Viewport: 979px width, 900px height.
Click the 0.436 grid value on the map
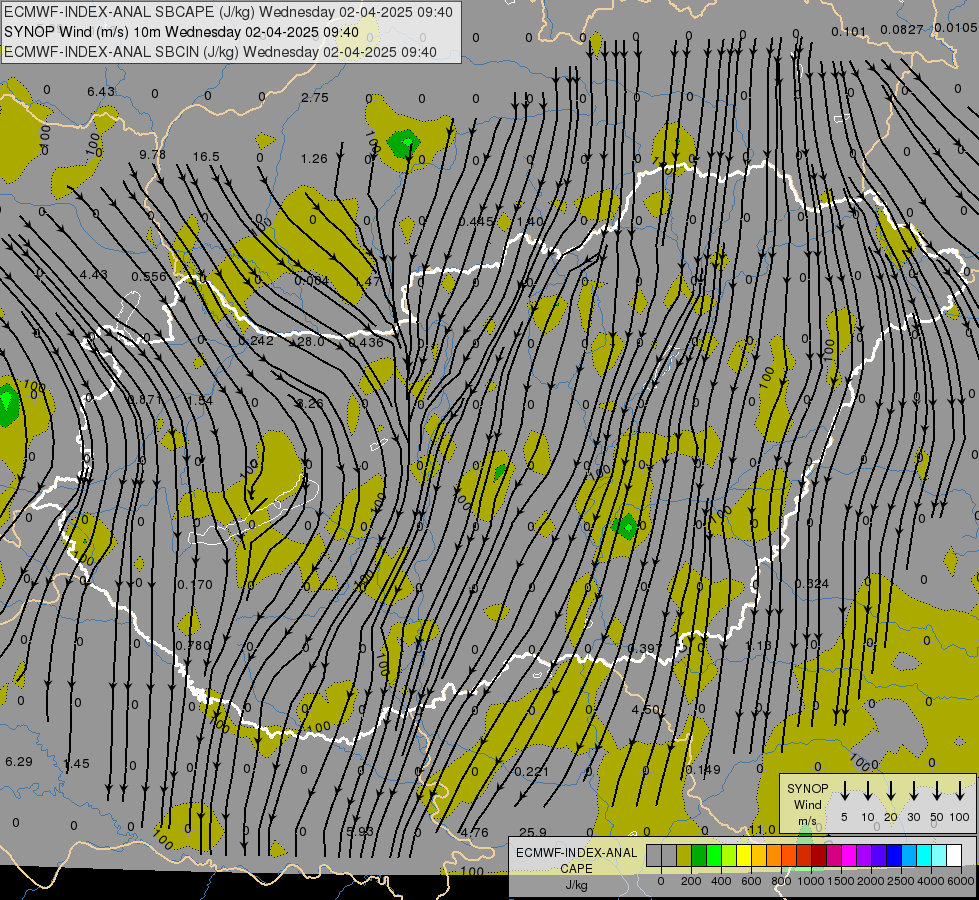(366, 342)
